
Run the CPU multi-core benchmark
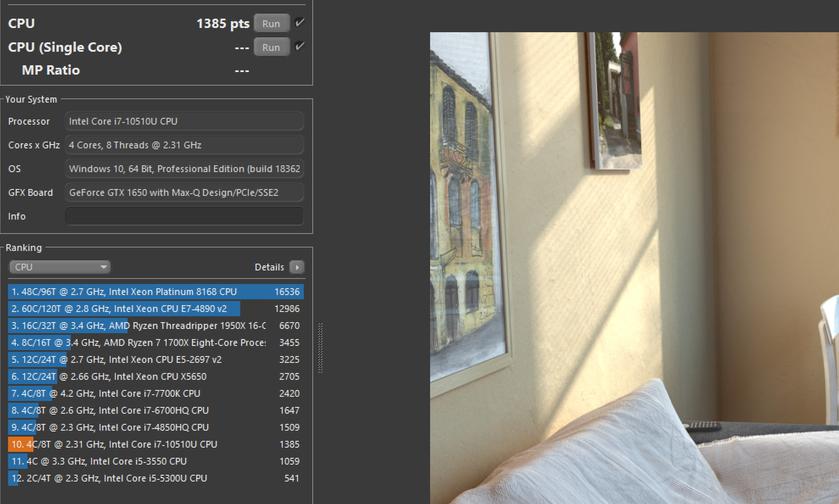pyautogui.click(x=271, y=23)
